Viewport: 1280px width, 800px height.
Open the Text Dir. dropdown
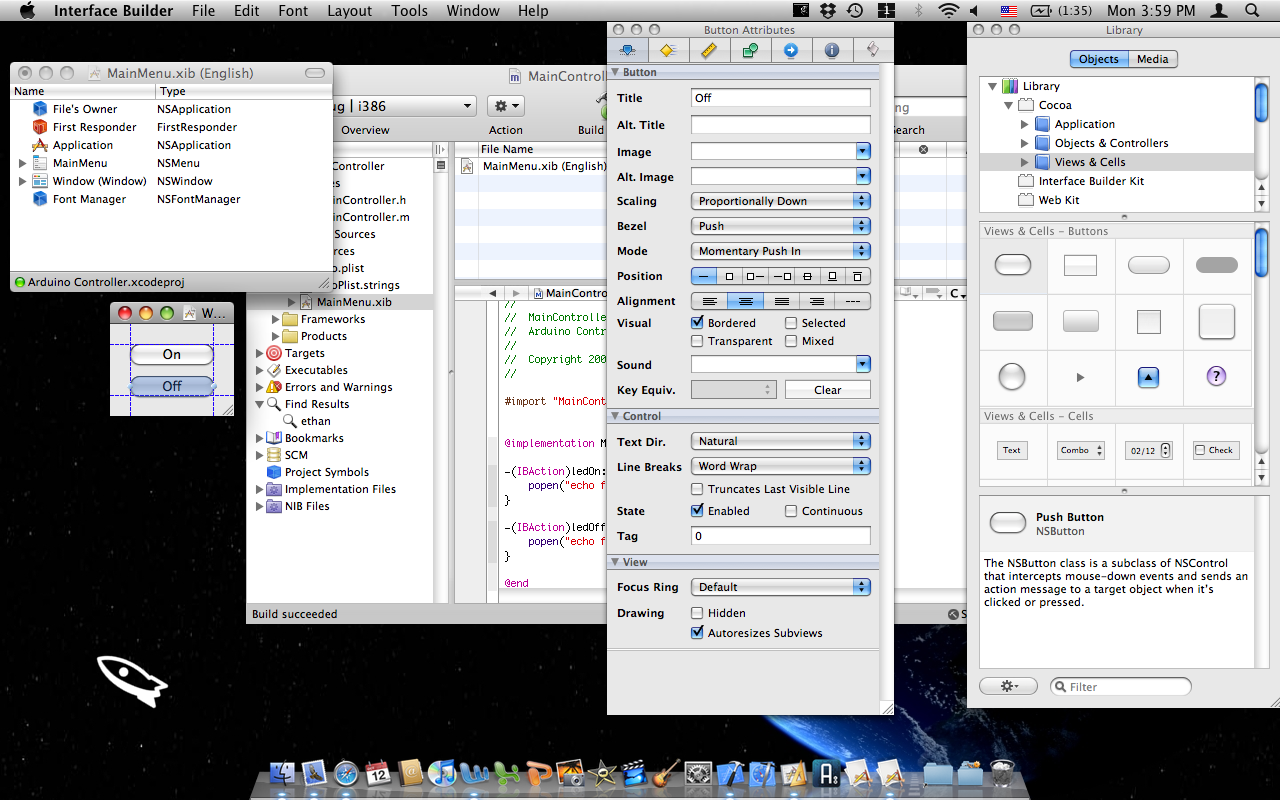coord(781,441)
